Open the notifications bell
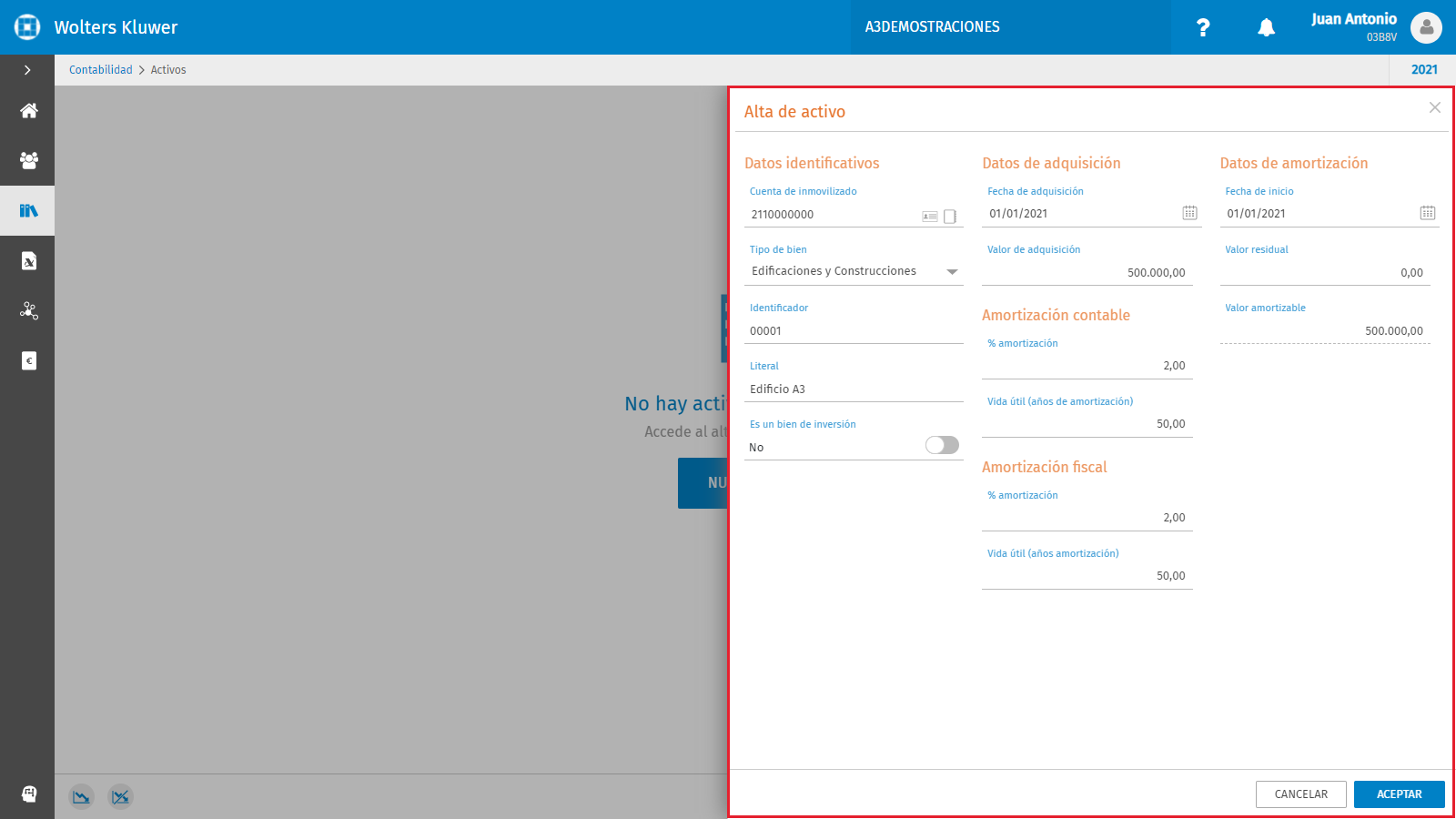 pos(1266,27)
